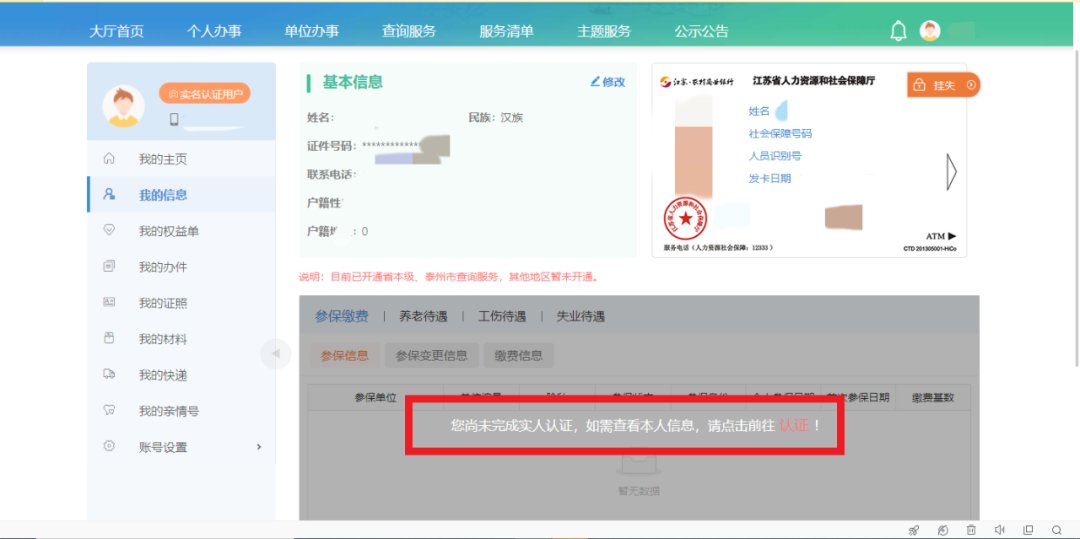This screenshot has width=1080, height=539.
Task: Open 公示公告 in top navigation
Action: tap(701, 31)
